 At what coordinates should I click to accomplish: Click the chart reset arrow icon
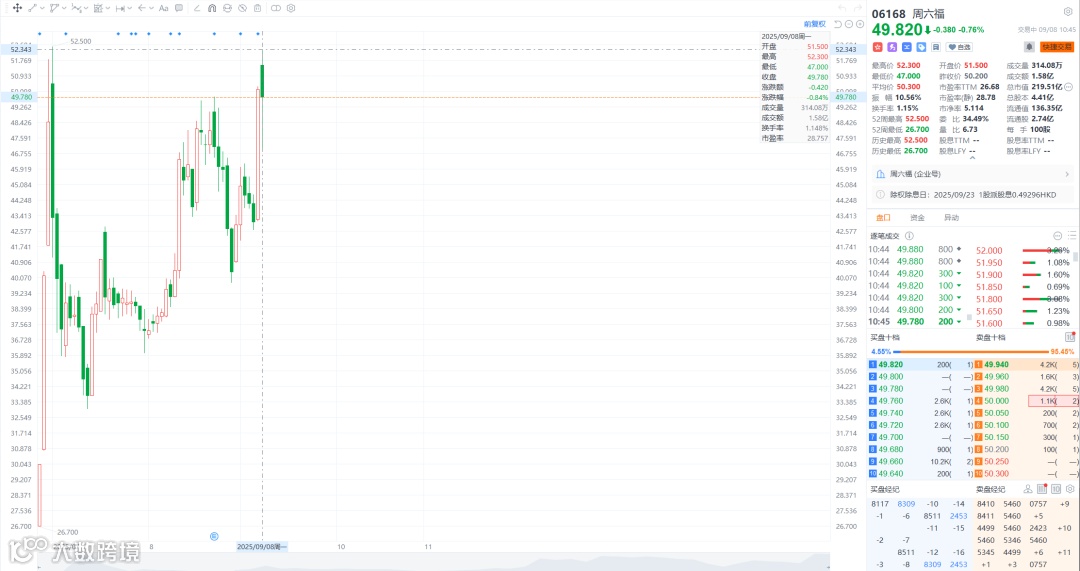coord(838,24)
